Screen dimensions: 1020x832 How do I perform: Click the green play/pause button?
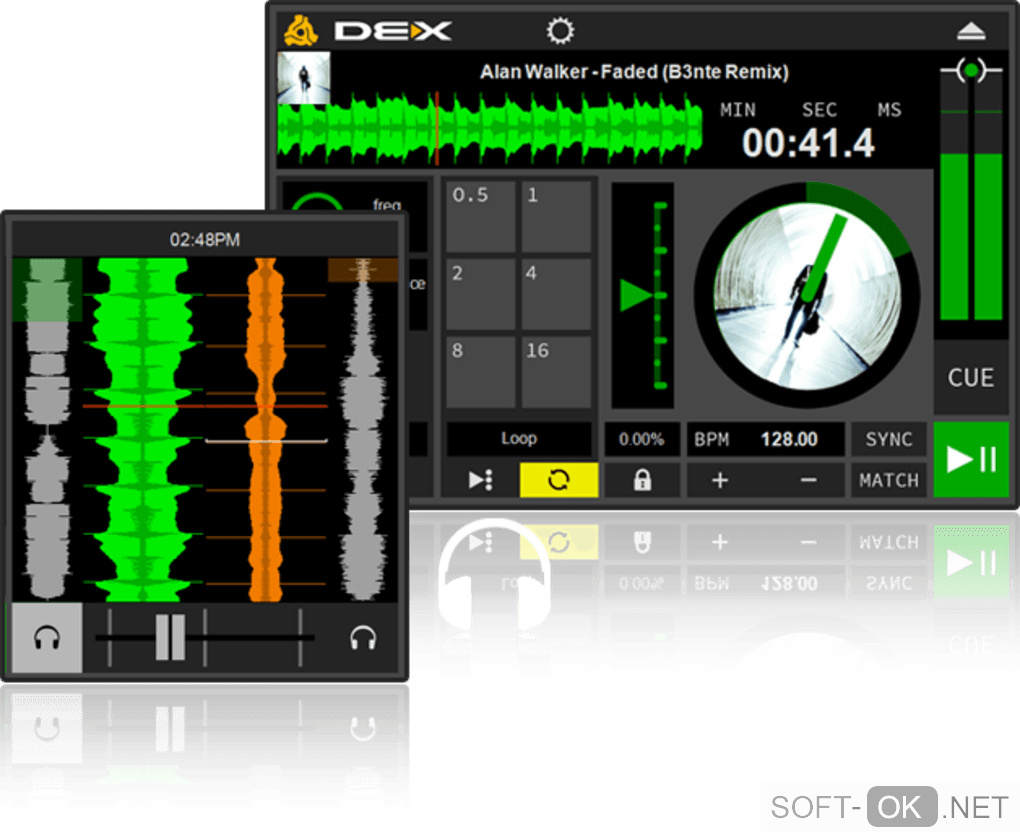click(x=971, y=459)
